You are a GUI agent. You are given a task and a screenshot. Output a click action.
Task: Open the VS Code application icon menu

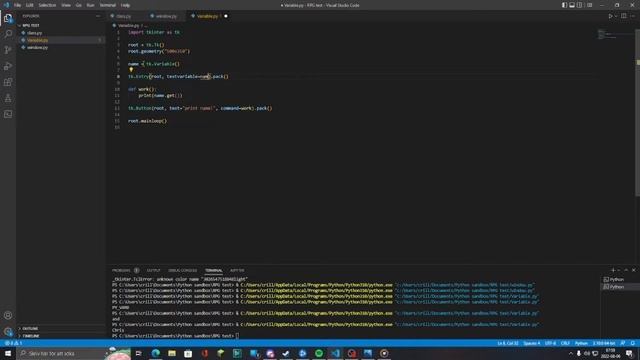tap(6, 5)
